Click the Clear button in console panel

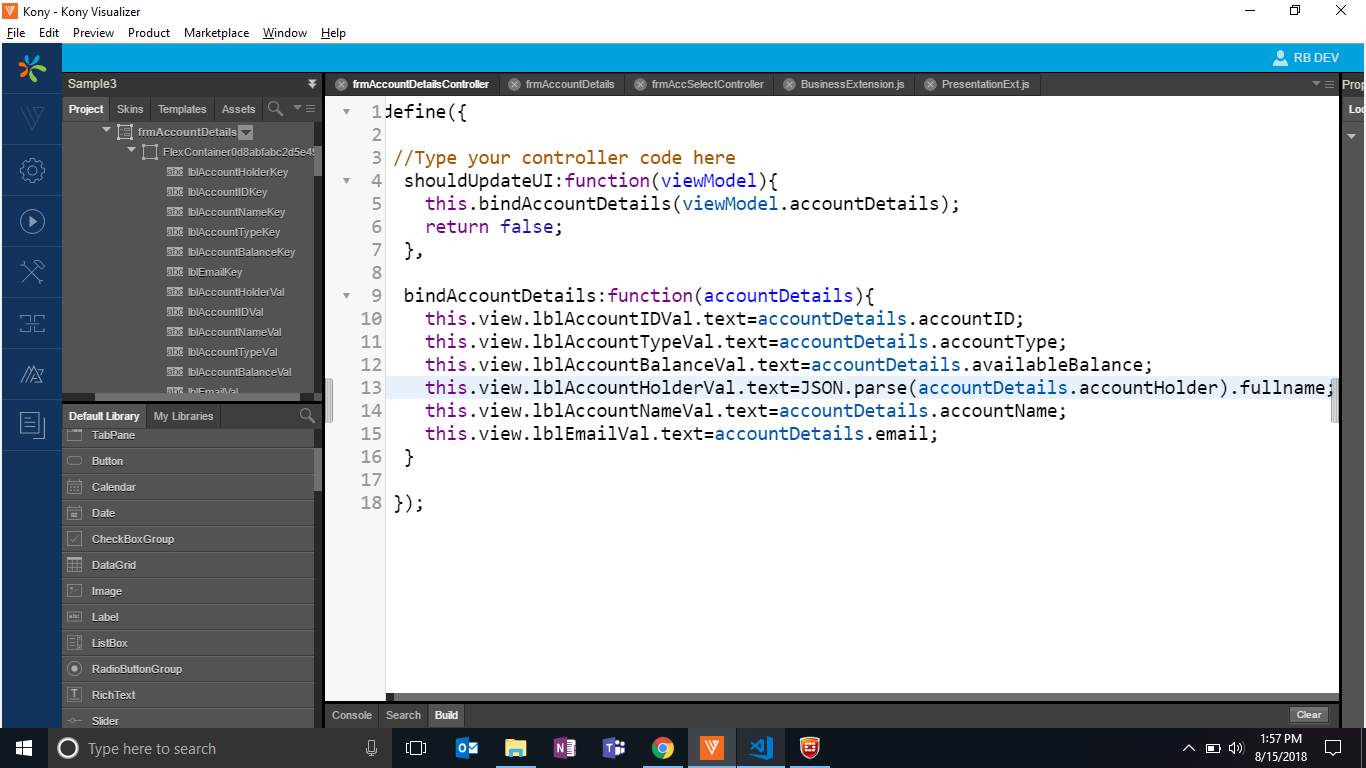(1309, 715)
